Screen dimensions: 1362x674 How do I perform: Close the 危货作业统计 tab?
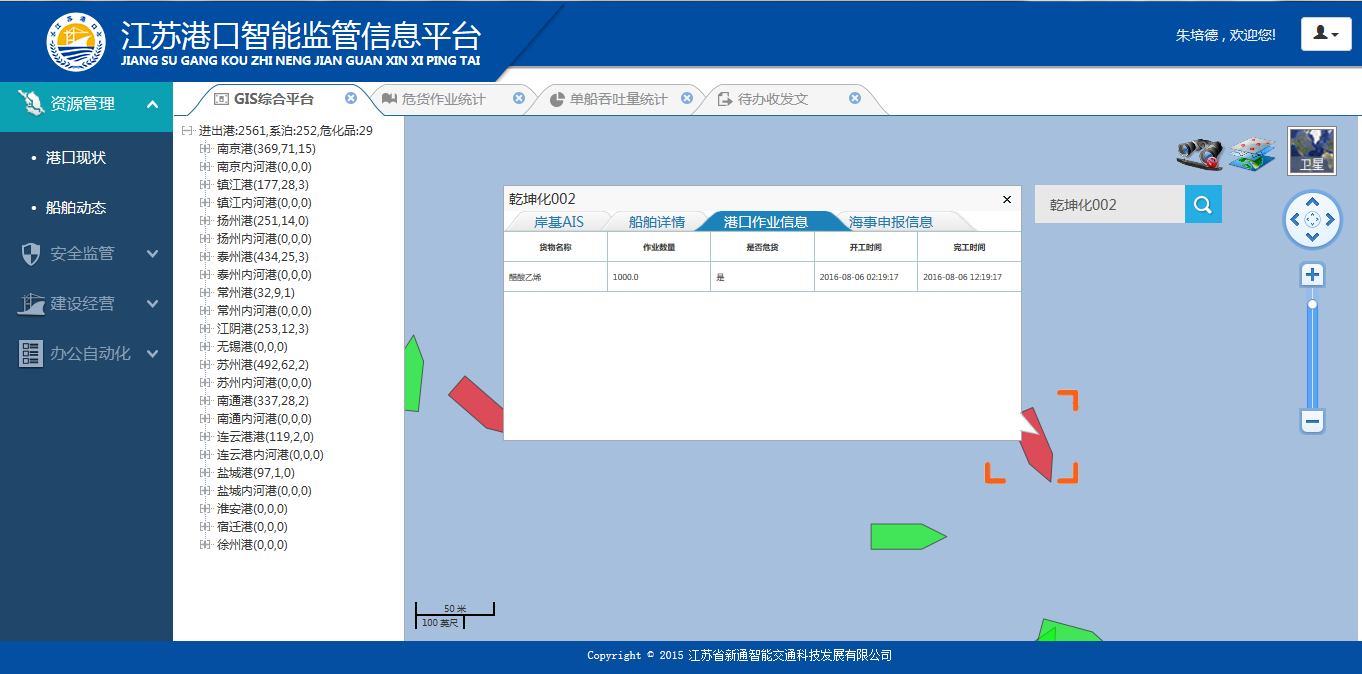[x=519, y=98]
